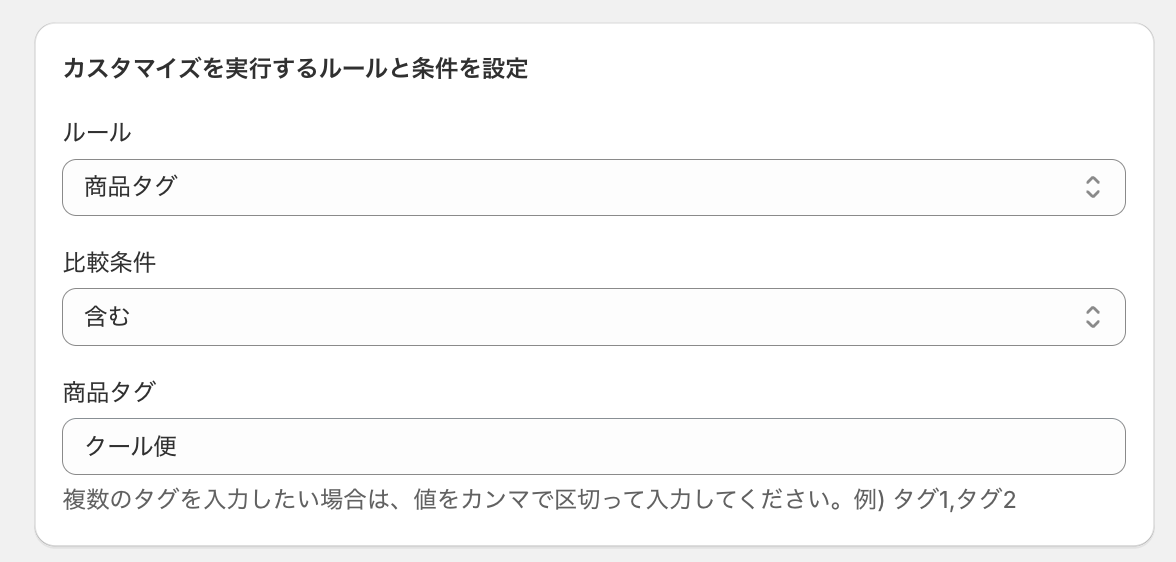Place cursor on クール便 text in input

click(131, 446)
